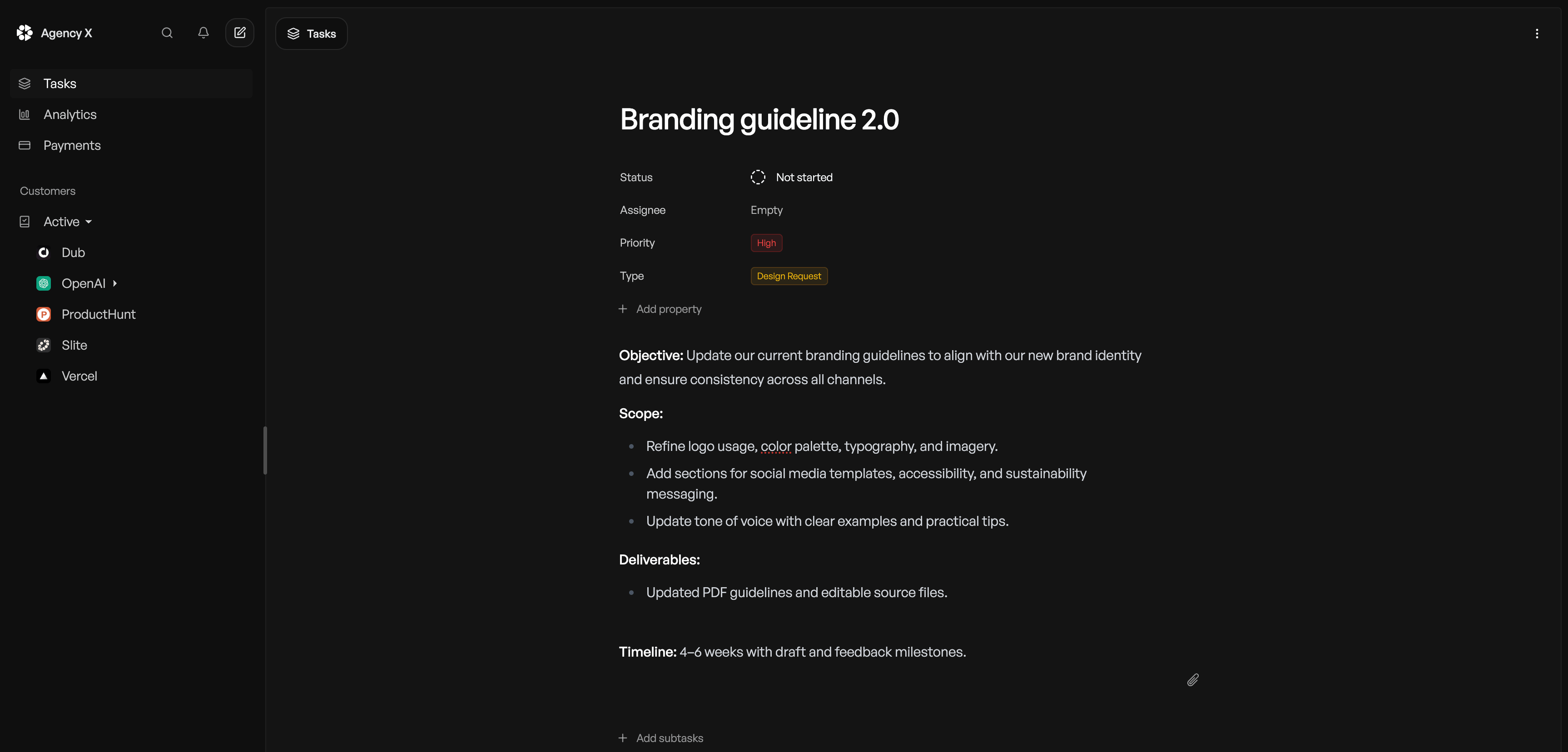Viewport: 1568px width, 752px height.
Task: Click the Tasks tab at top
Action: tap(312, 33)
